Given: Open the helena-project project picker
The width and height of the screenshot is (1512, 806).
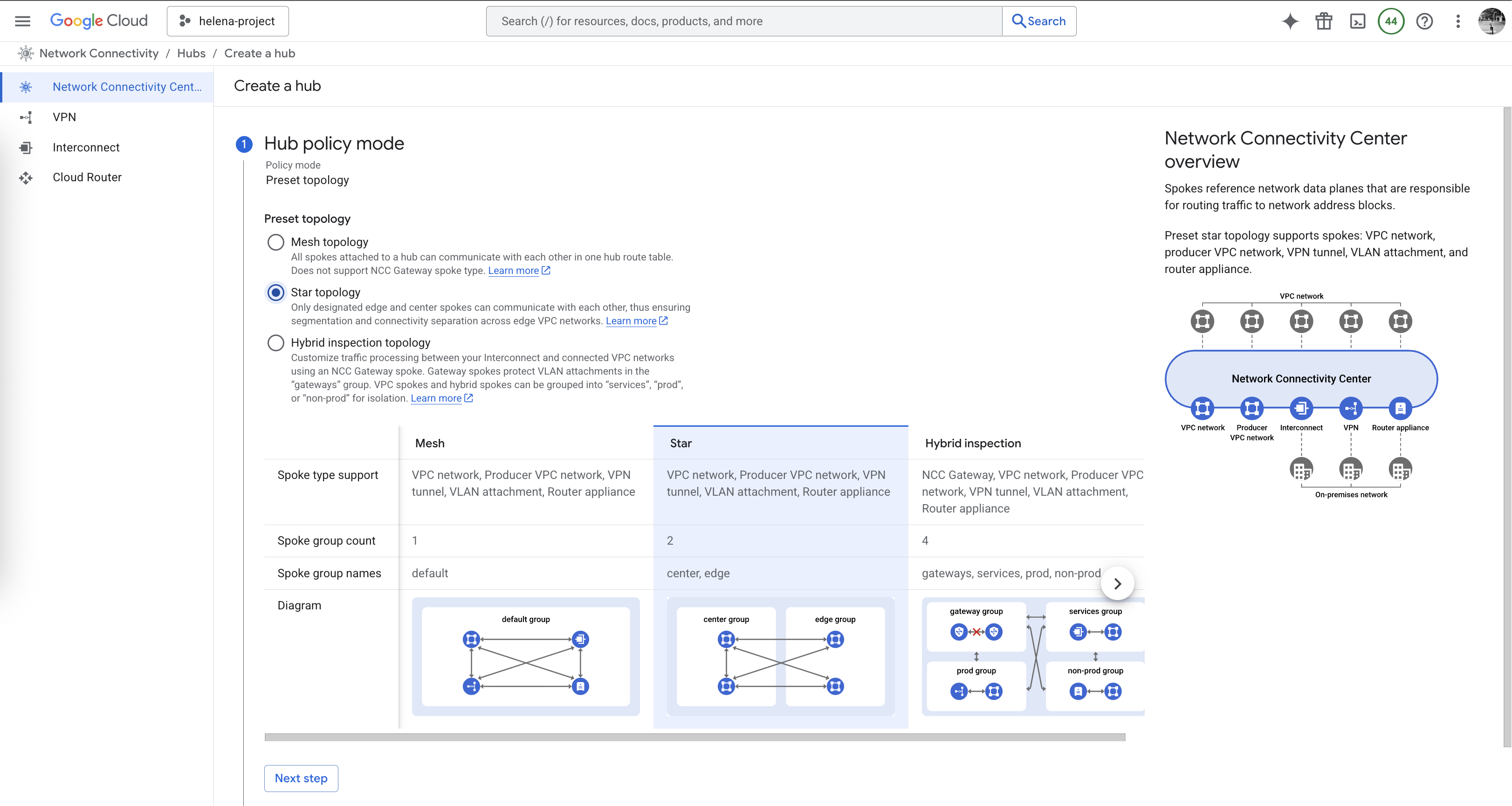Looking at the screenshot, I should tap(228, 21).
